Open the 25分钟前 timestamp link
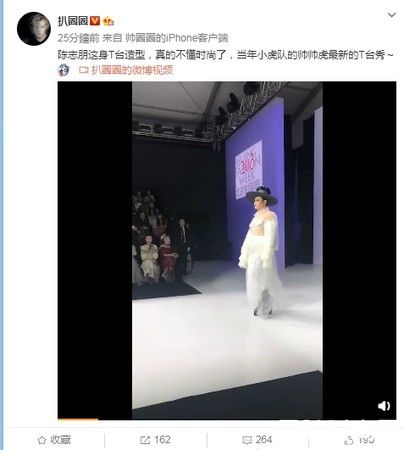The height and width of the screenshot is (450, 404). [x=78, y=38]
